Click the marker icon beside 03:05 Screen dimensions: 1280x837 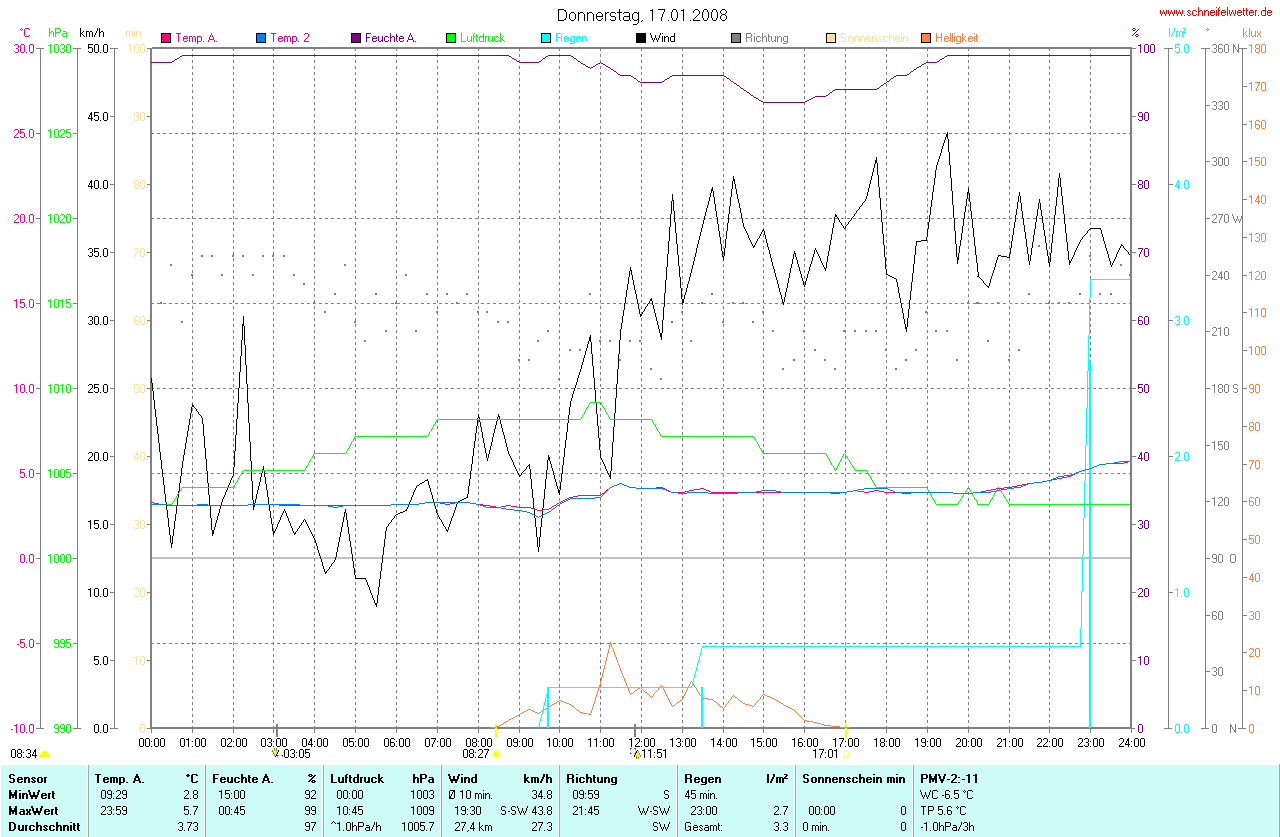coord(276,753)
